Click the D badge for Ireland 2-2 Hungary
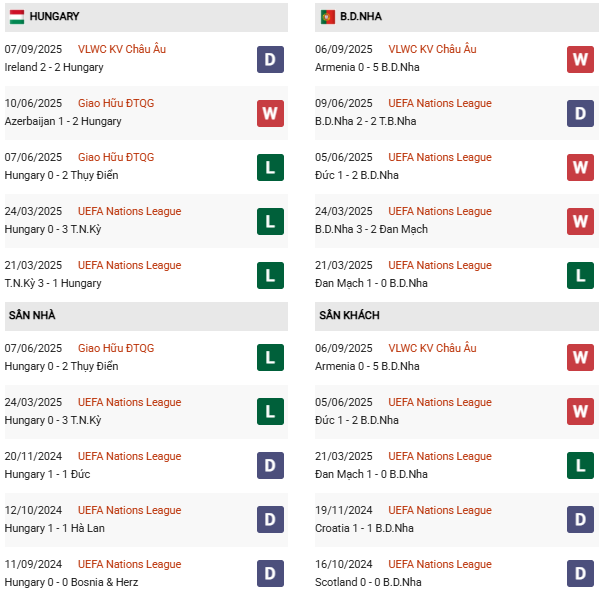The image size is (600, 594). tap(270, 59)
